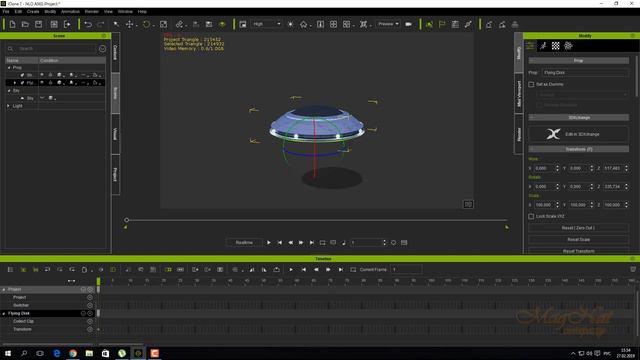Switch to the Content side tab
This screenshot has height=360, width=640.
point(116,53)
